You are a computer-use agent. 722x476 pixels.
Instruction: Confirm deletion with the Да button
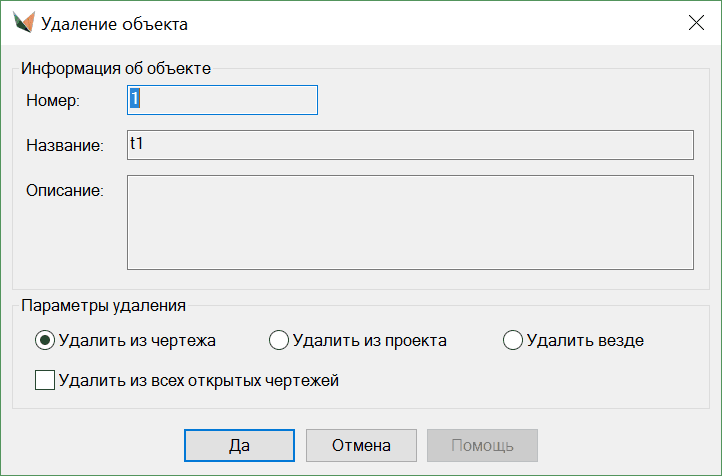coord(239,445)
